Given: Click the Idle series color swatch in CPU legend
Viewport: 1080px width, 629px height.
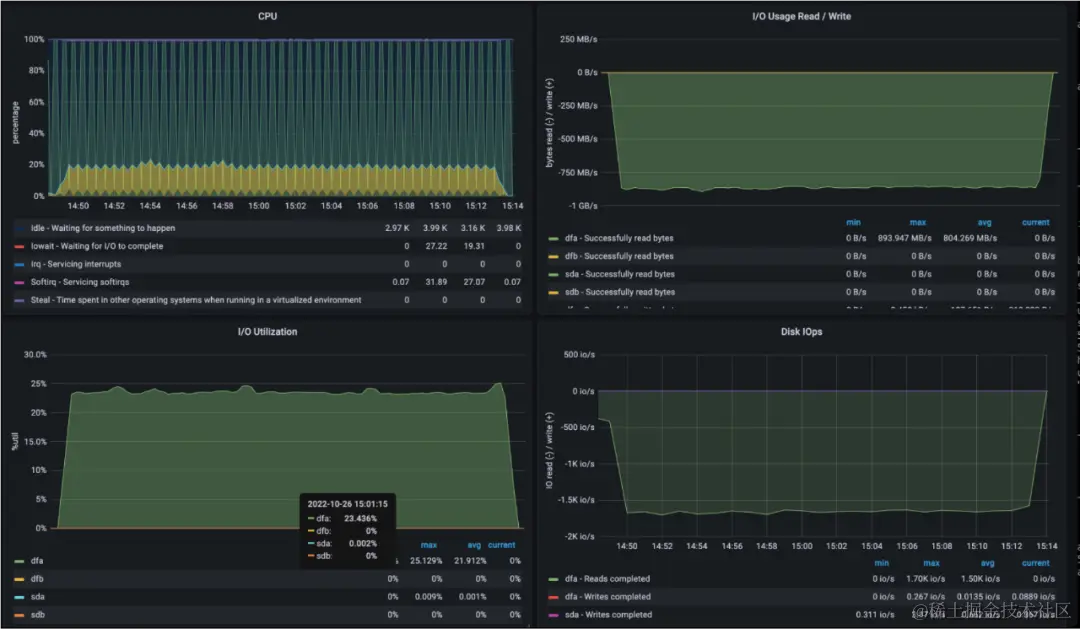Looking at the screenshot, I should [x=19, y=228].
